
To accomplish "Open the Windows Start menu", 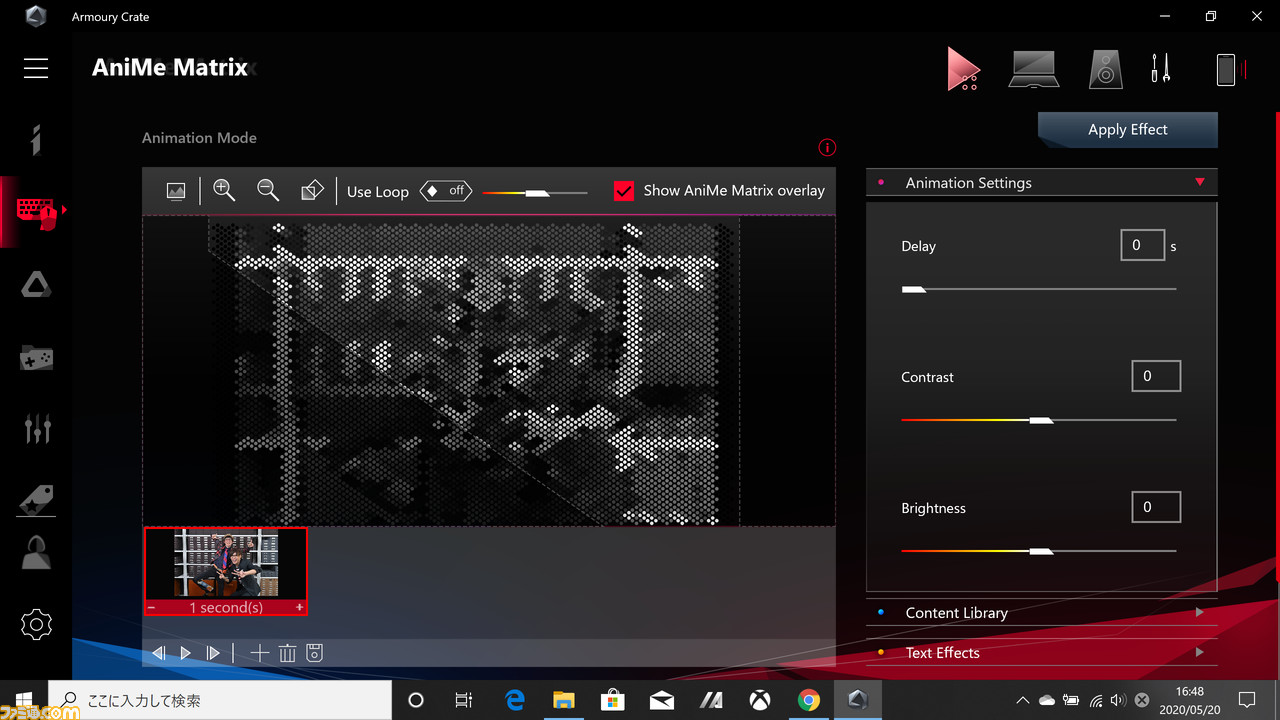I will pyautogui.click(x=24, y=701).
